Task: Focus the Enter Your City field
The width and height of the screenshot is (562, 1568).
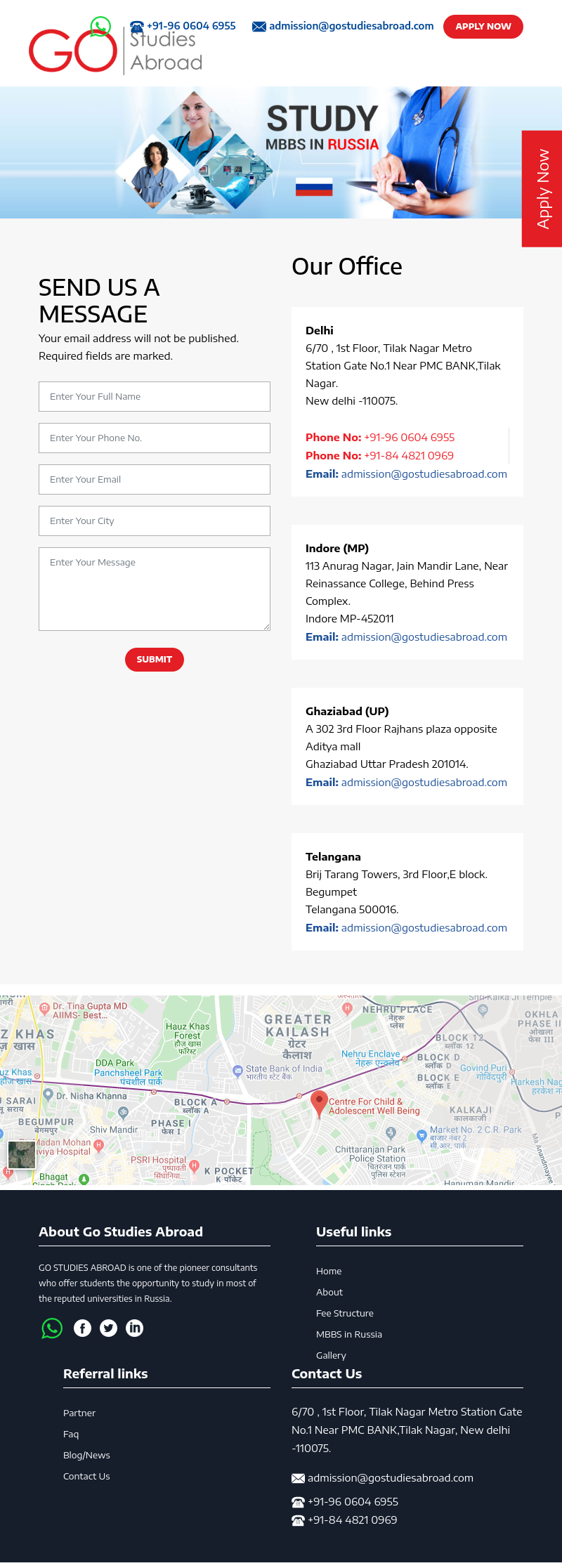Action: click(x=155, y=521)
